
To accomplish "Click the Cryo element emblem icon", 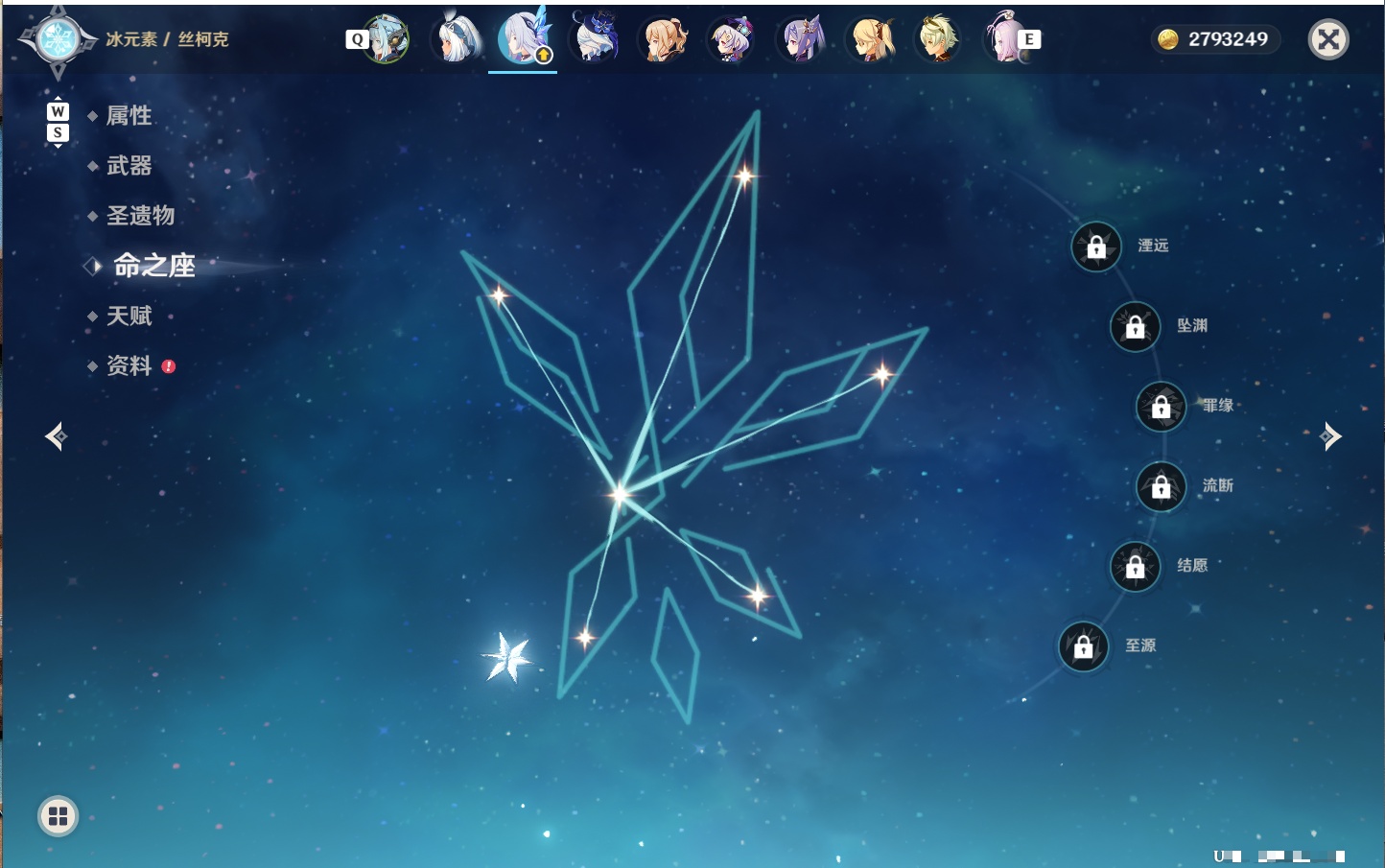I will click(58, 40).
